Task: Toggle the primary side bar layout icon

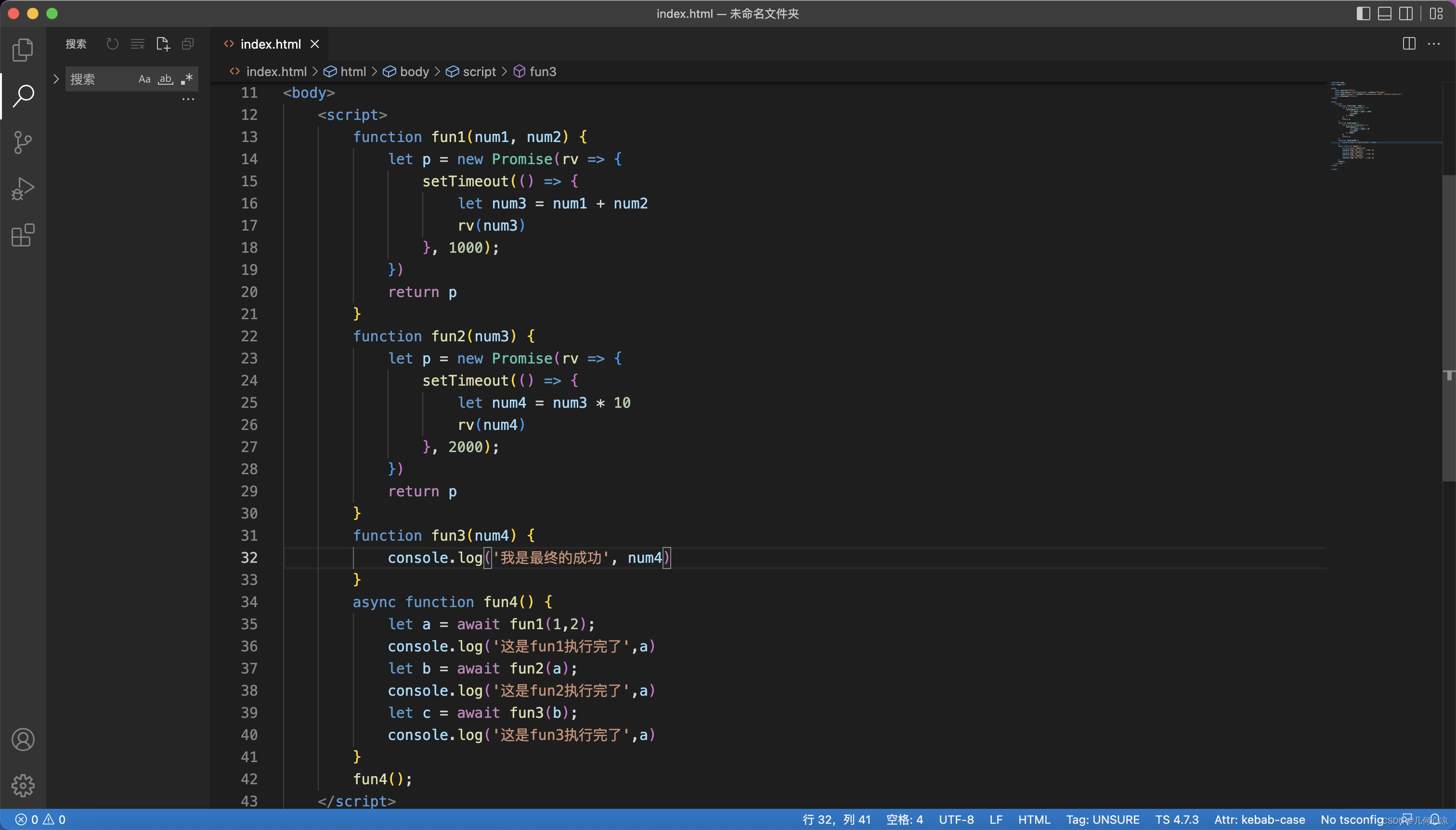Action: [1363, 13]
